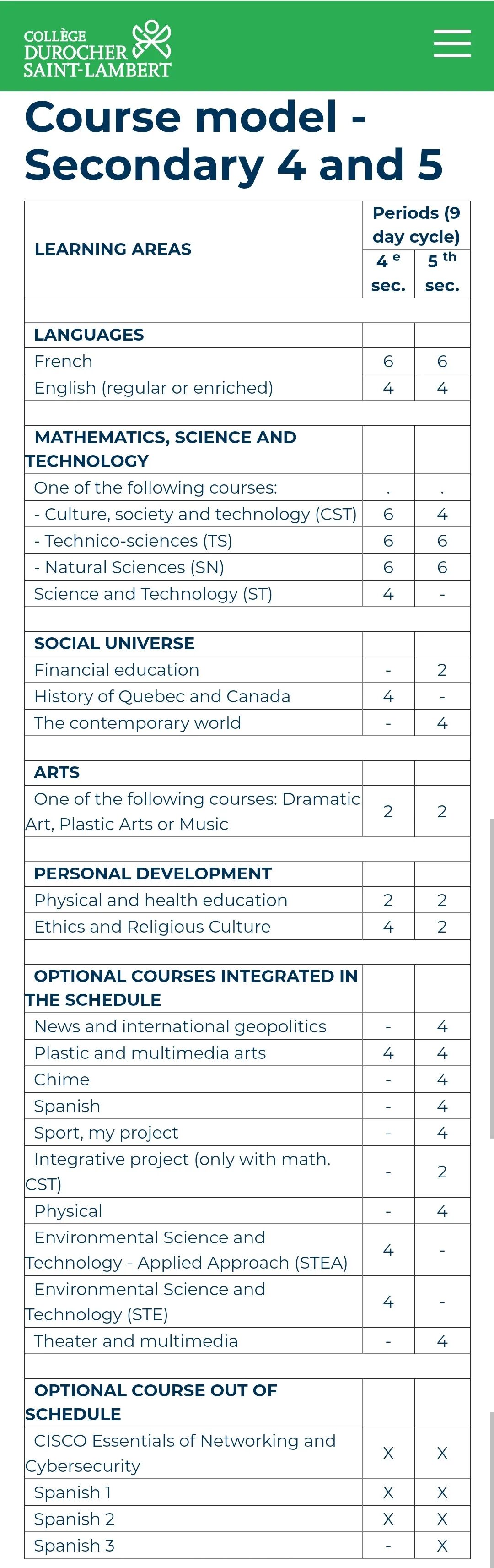Click the Periods (9 day cycle) header
494x1568 pixels.
(416, 225)
